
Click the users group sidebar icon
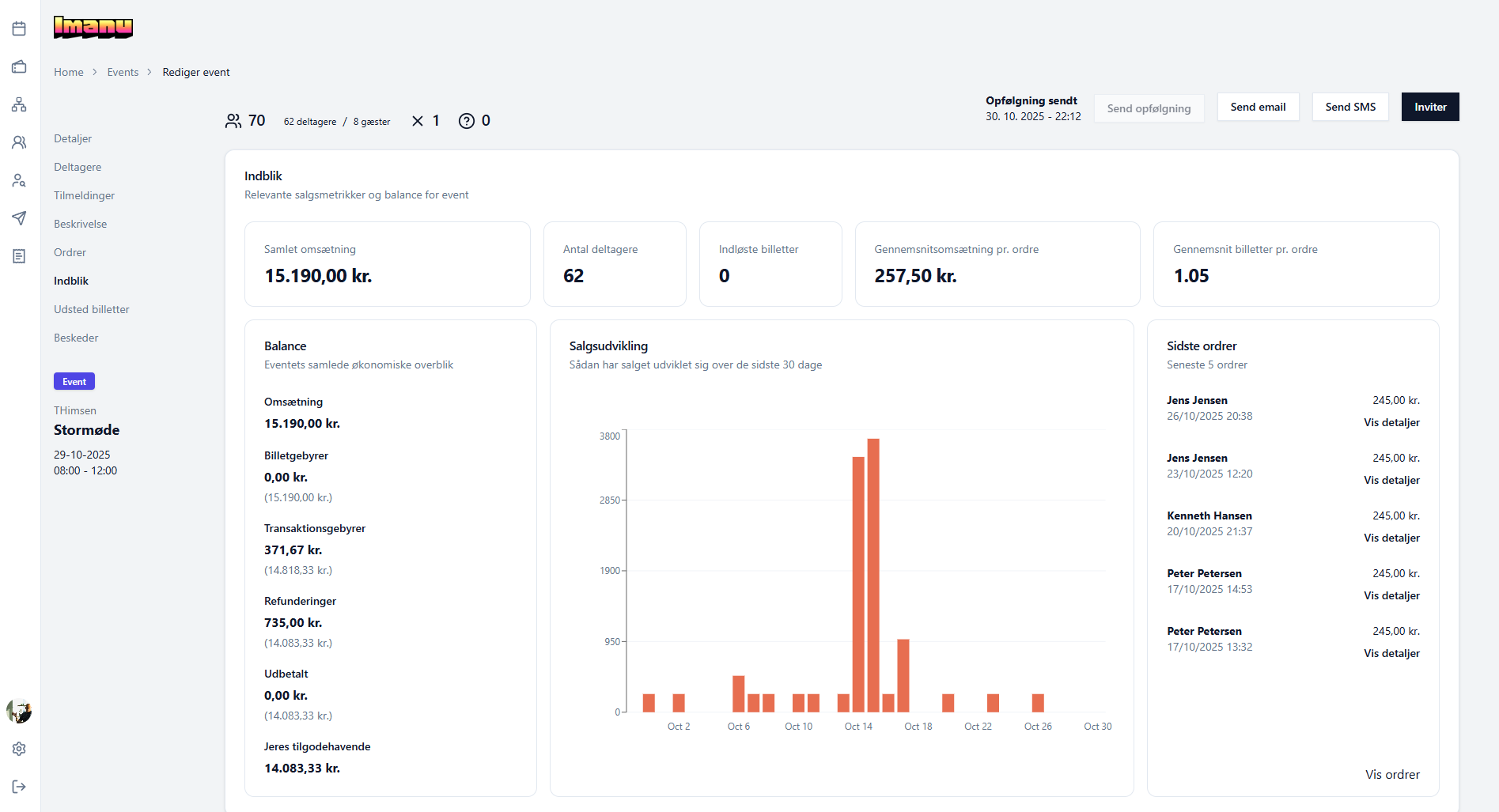point(19,142)
